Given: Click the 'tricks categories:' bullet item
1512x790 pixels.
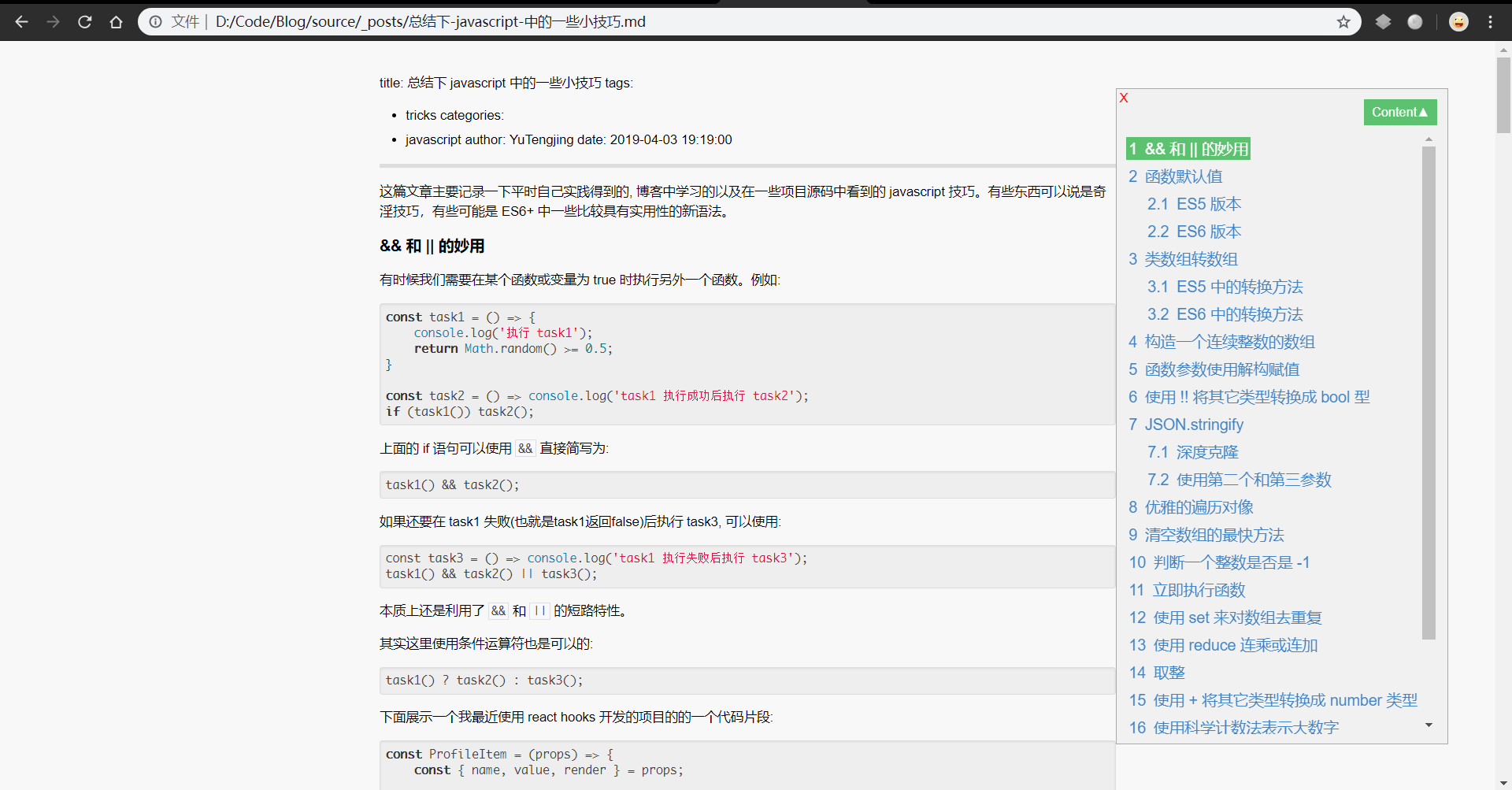Looking at the screenshot, I should tap(454, 115).
